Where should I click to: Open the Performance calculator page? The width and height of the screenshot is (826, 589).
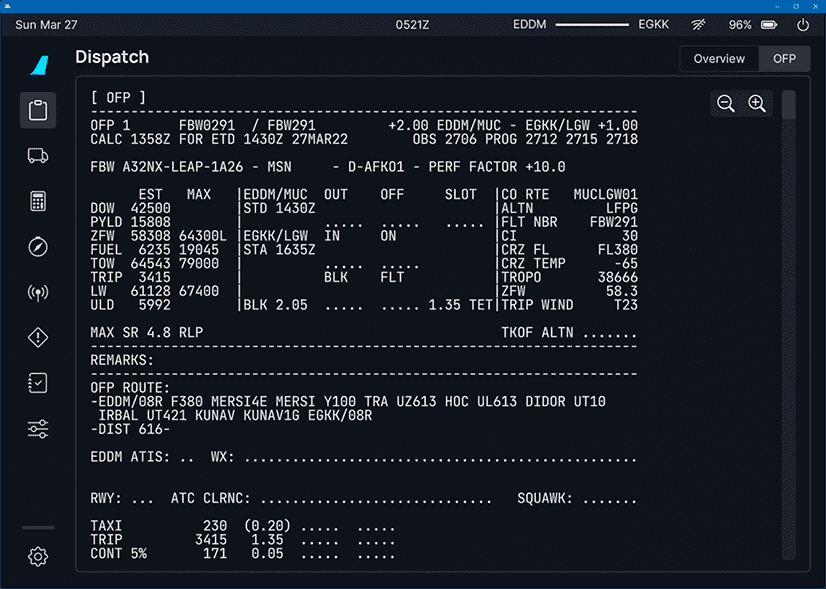tap(38, 201)
